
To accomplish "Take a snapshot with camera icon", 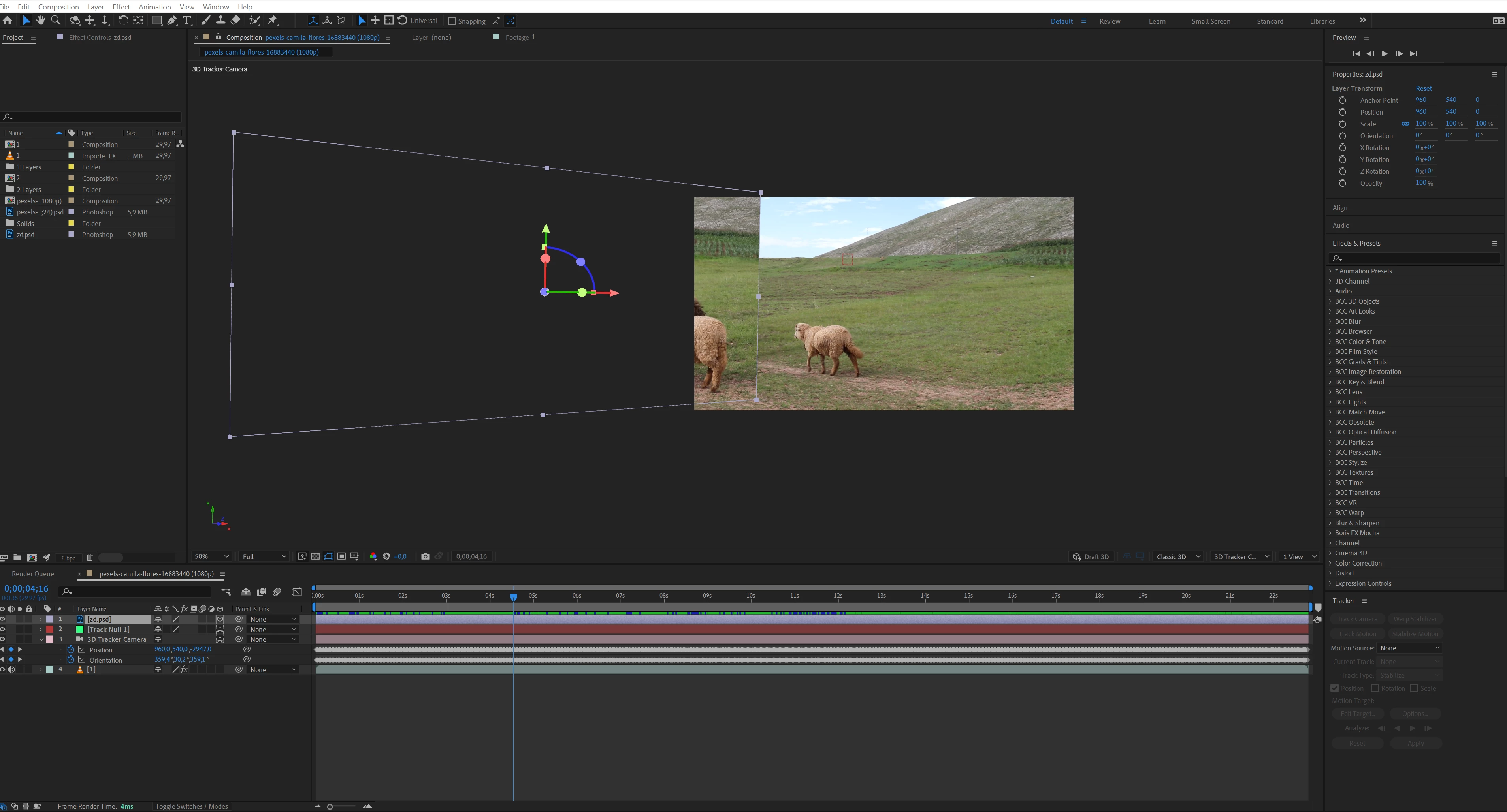I will pyautogui.click(x=425, y=556).
